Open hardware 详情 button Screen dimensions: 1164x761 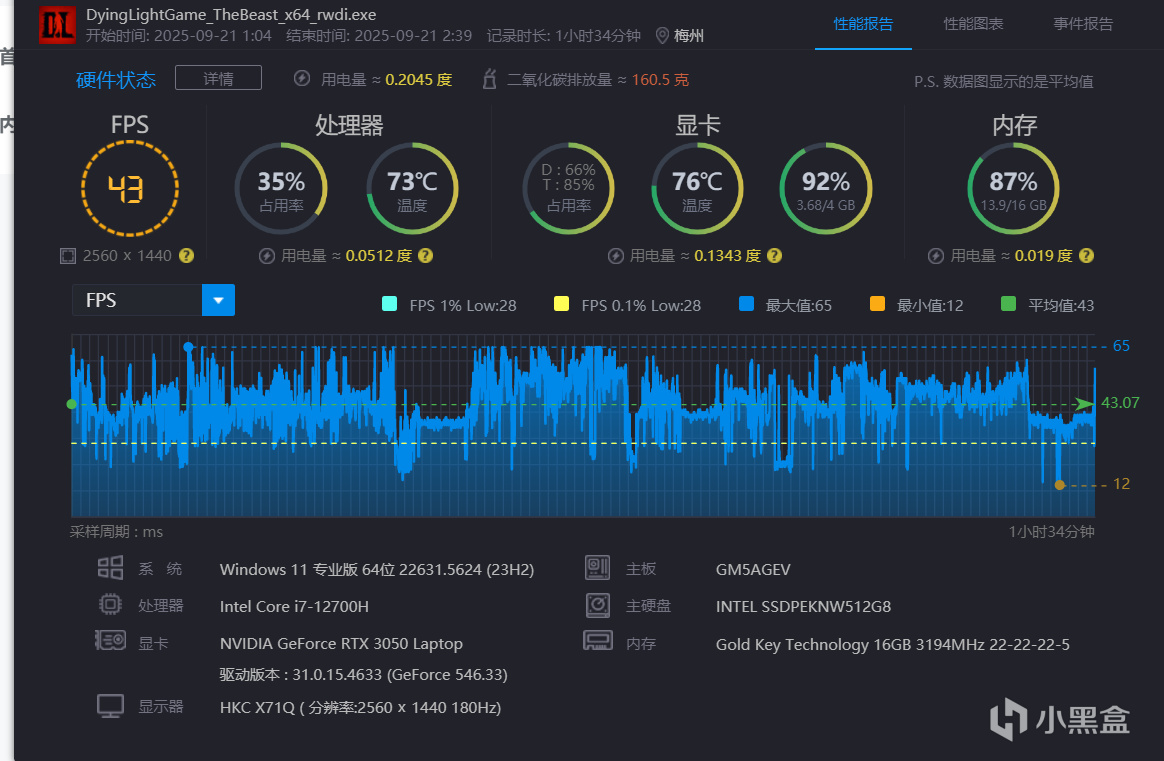tap(218, 78)
